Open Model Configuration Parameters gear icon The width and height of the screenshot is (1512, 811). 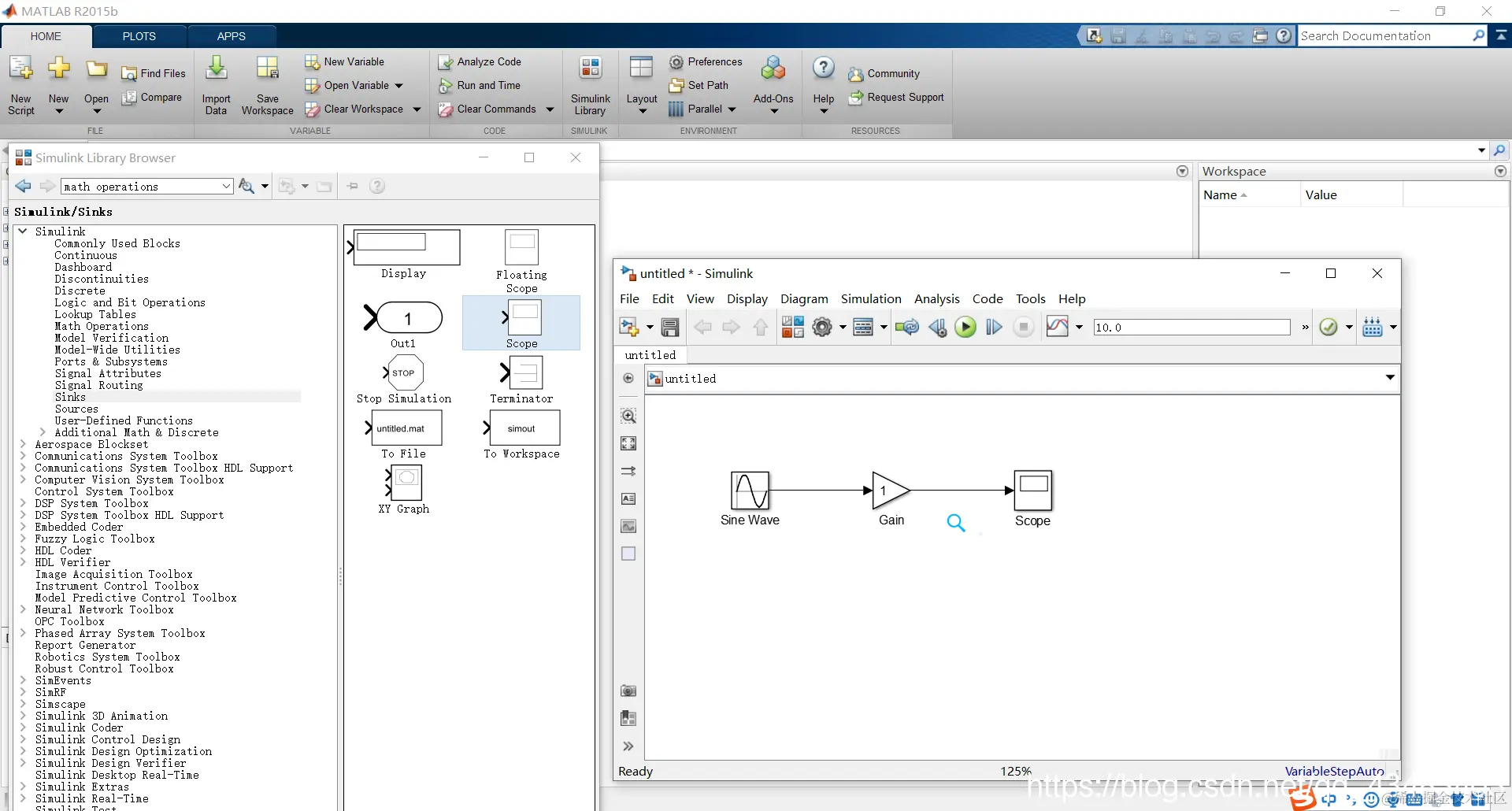coord(822,327)
